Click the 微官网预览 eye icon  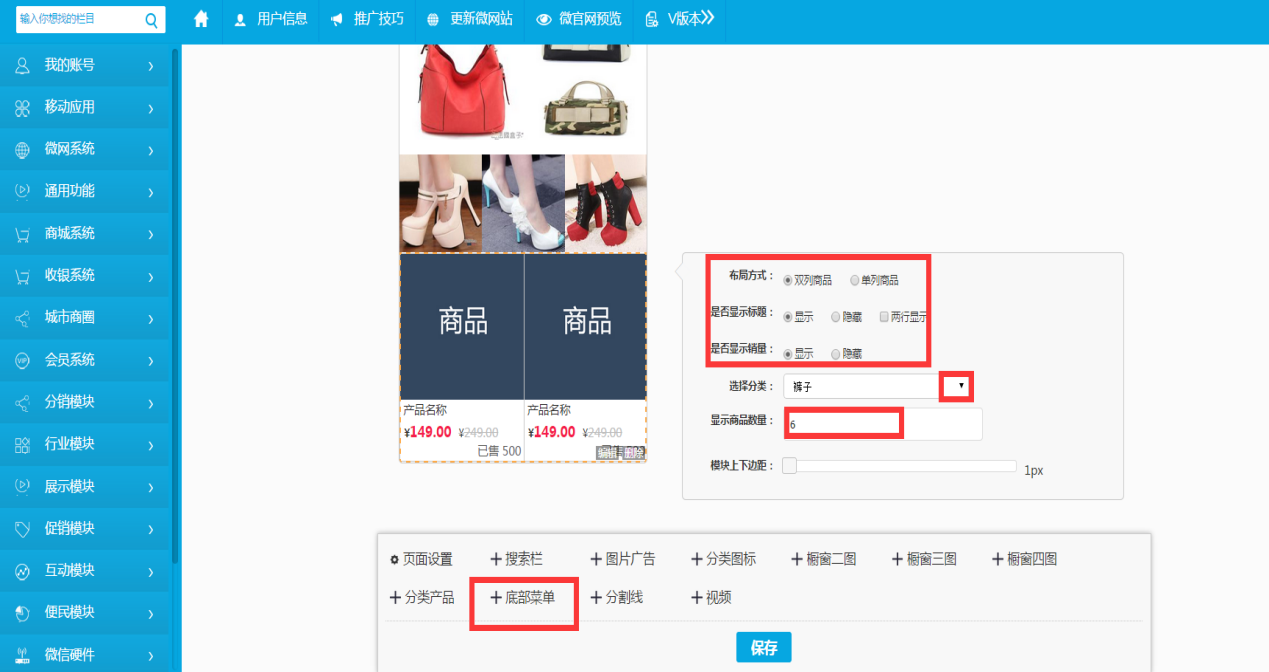pos(544,19)
